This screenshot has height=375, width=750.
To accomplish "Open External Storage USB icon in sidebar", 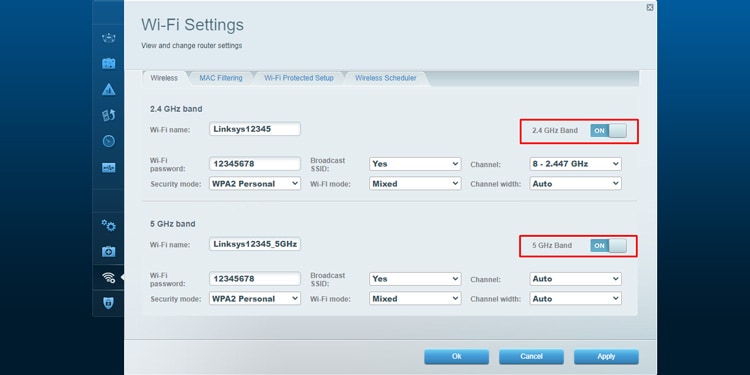I will [x=109, y=167].
